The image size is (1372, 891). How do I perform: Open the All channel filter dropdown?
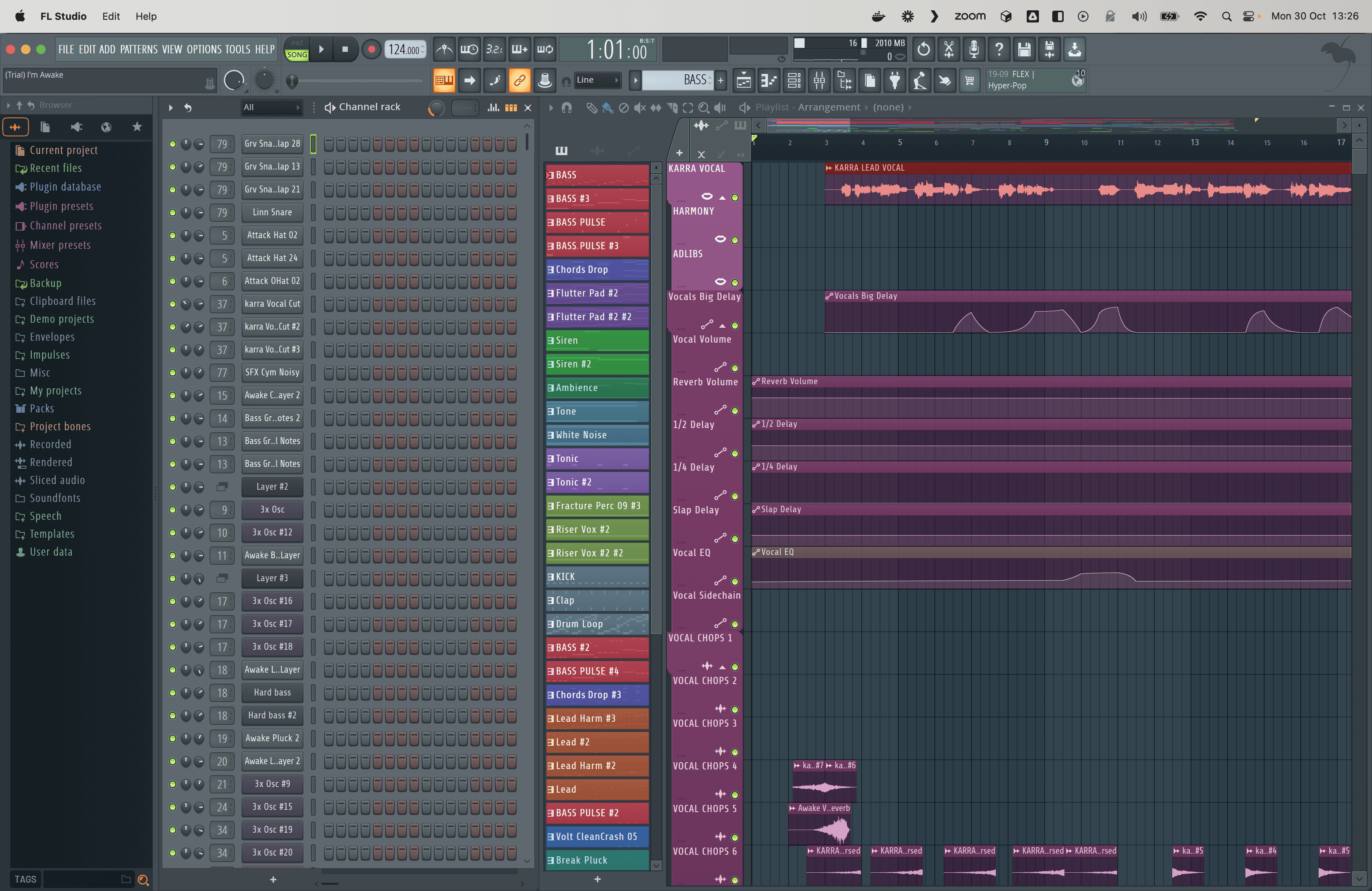click(x=271, y=107)
